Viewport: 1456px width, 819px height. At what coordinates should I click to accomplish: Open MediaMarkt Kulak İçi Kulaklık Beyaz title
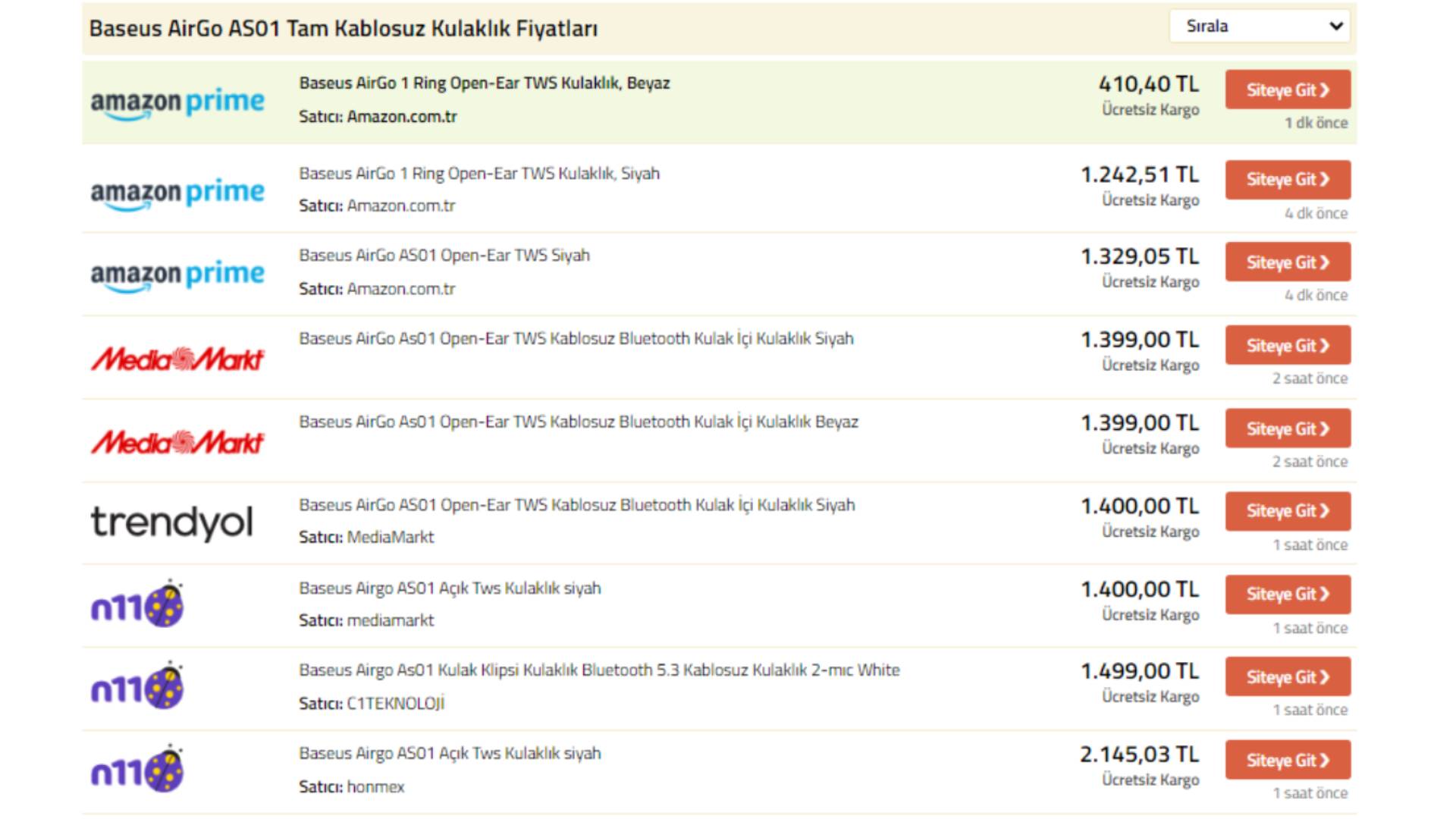(x=579, y=422)
